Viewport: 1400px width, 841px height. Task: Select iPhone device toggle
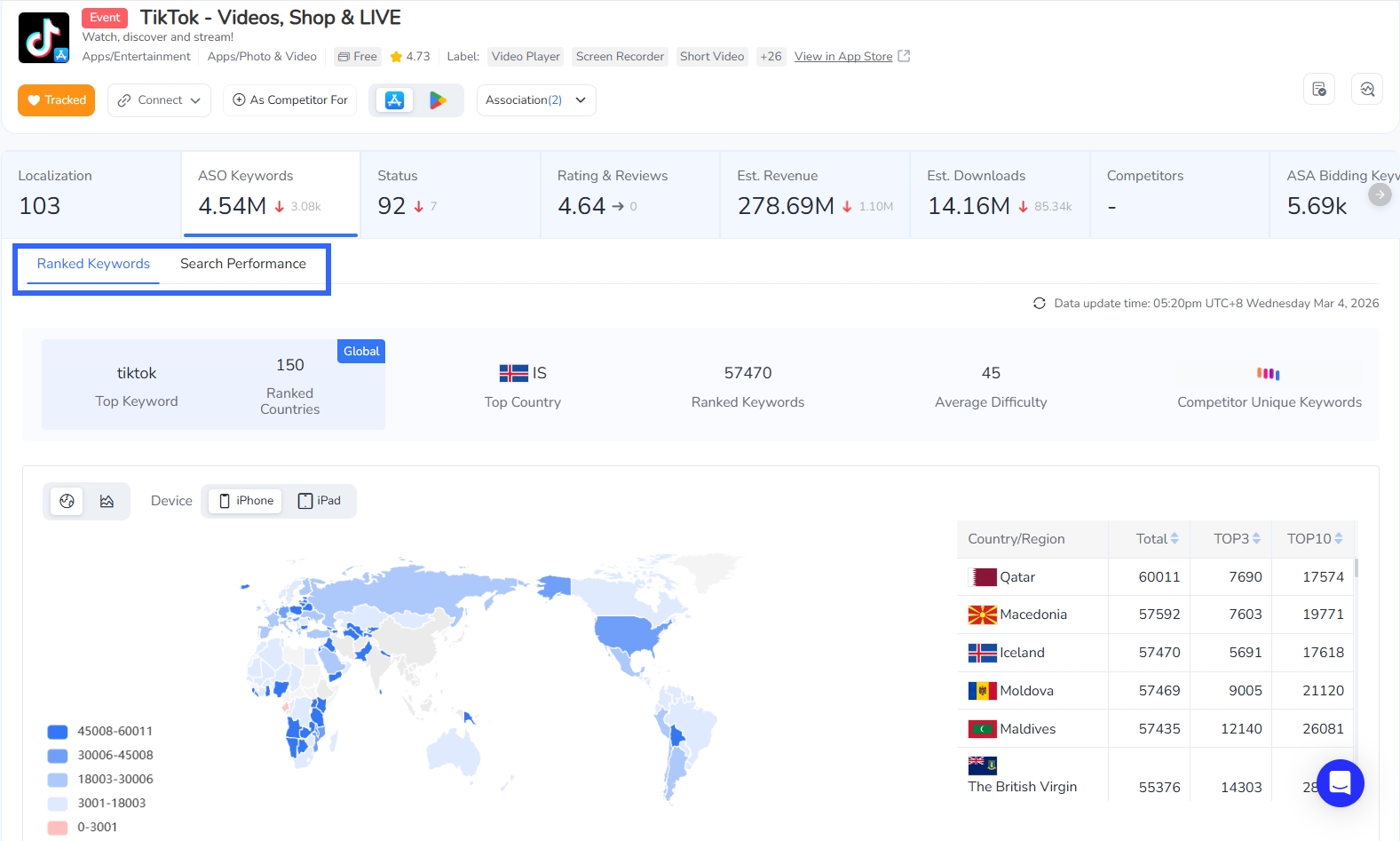pos(246,501)
